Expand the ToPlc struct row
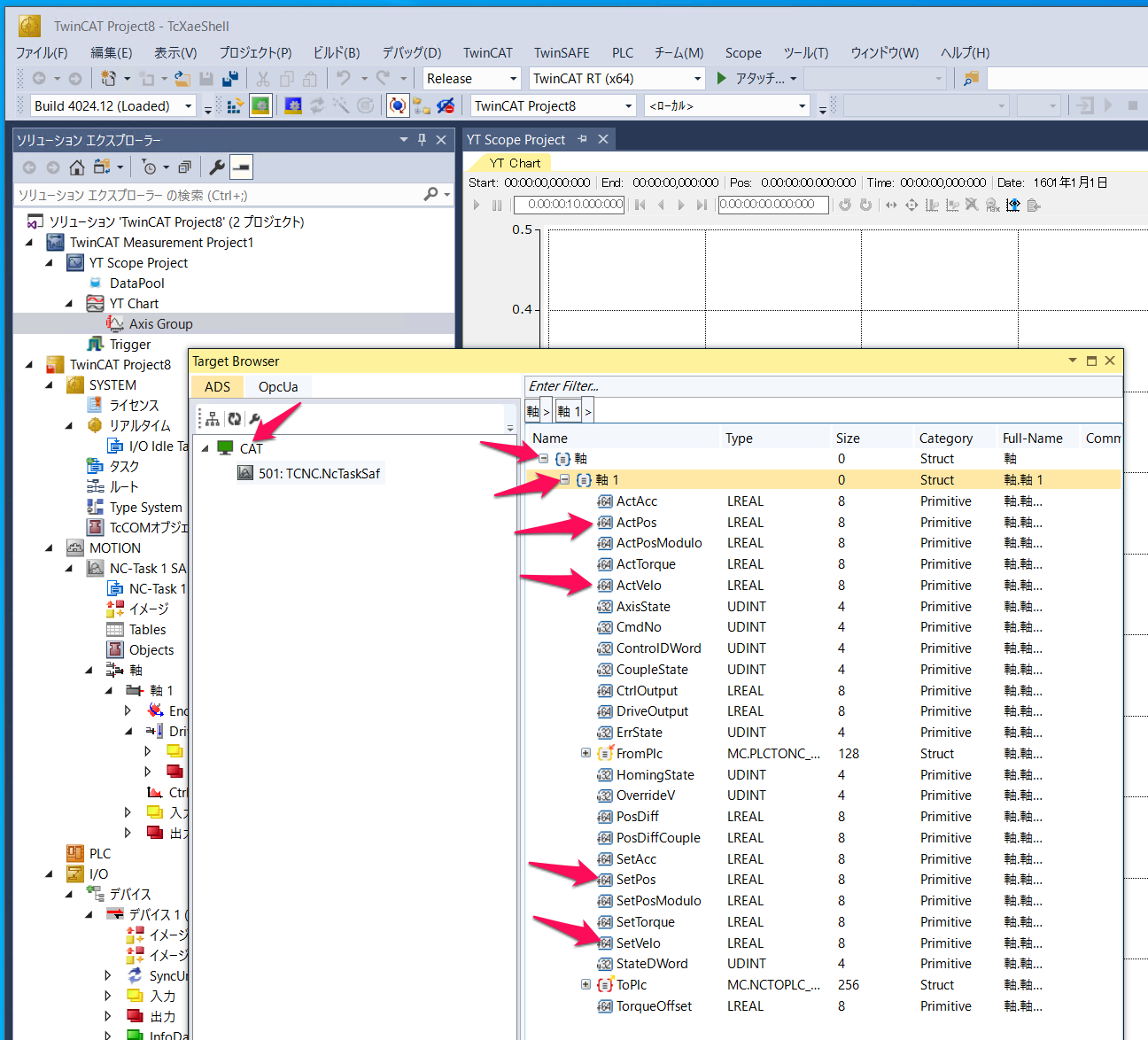 586,984
